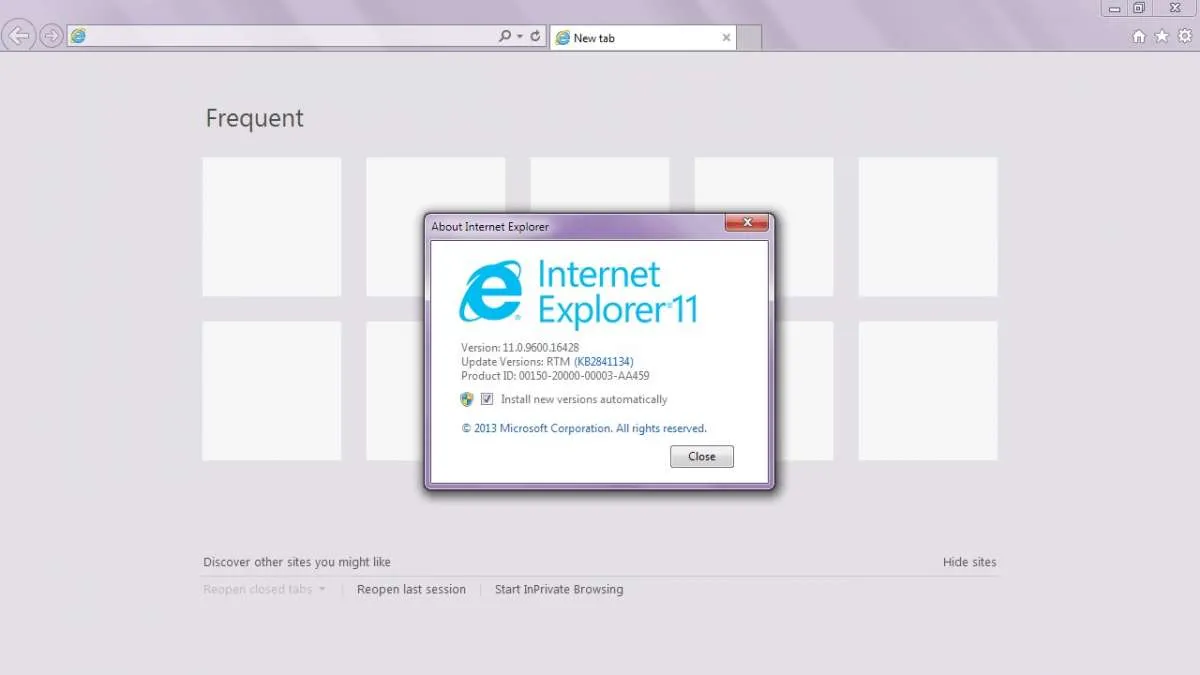Click the Microsoft Corporation copyright link
The height and width of the screenshot is (675, 1200).
tap(584, 428)
